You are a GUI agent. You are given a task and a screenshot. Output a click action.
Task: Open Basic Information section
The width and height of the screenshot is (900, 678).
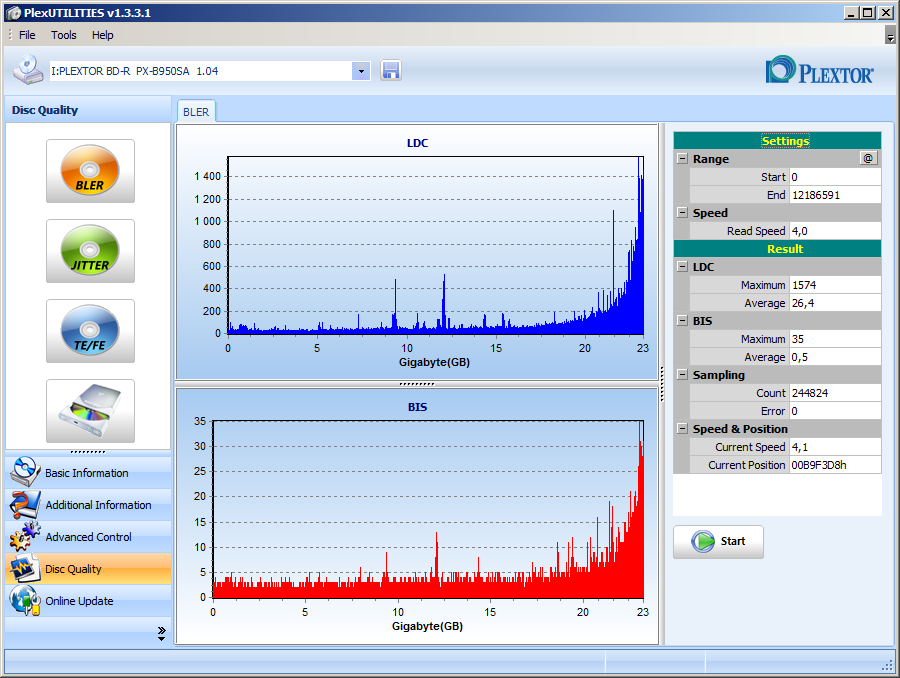point(88,472)
